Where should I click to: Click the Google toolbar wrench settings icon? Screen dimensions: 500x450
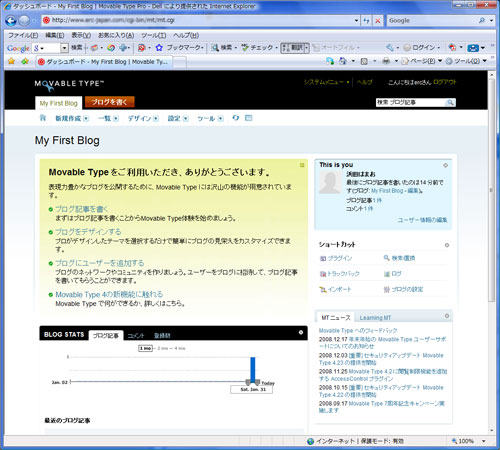tap(390, 48)
